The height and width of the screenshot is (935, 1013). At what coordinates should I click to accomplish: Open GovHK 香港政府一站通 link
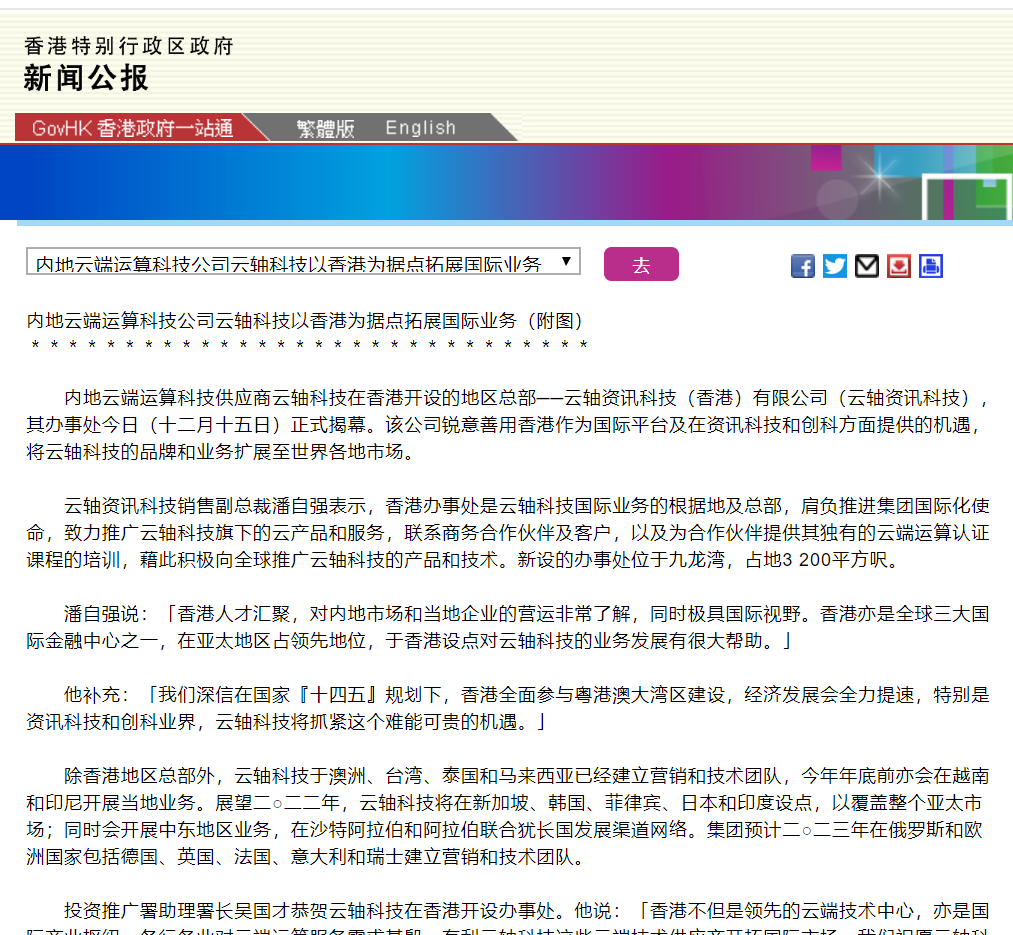(x=132, y=128)
